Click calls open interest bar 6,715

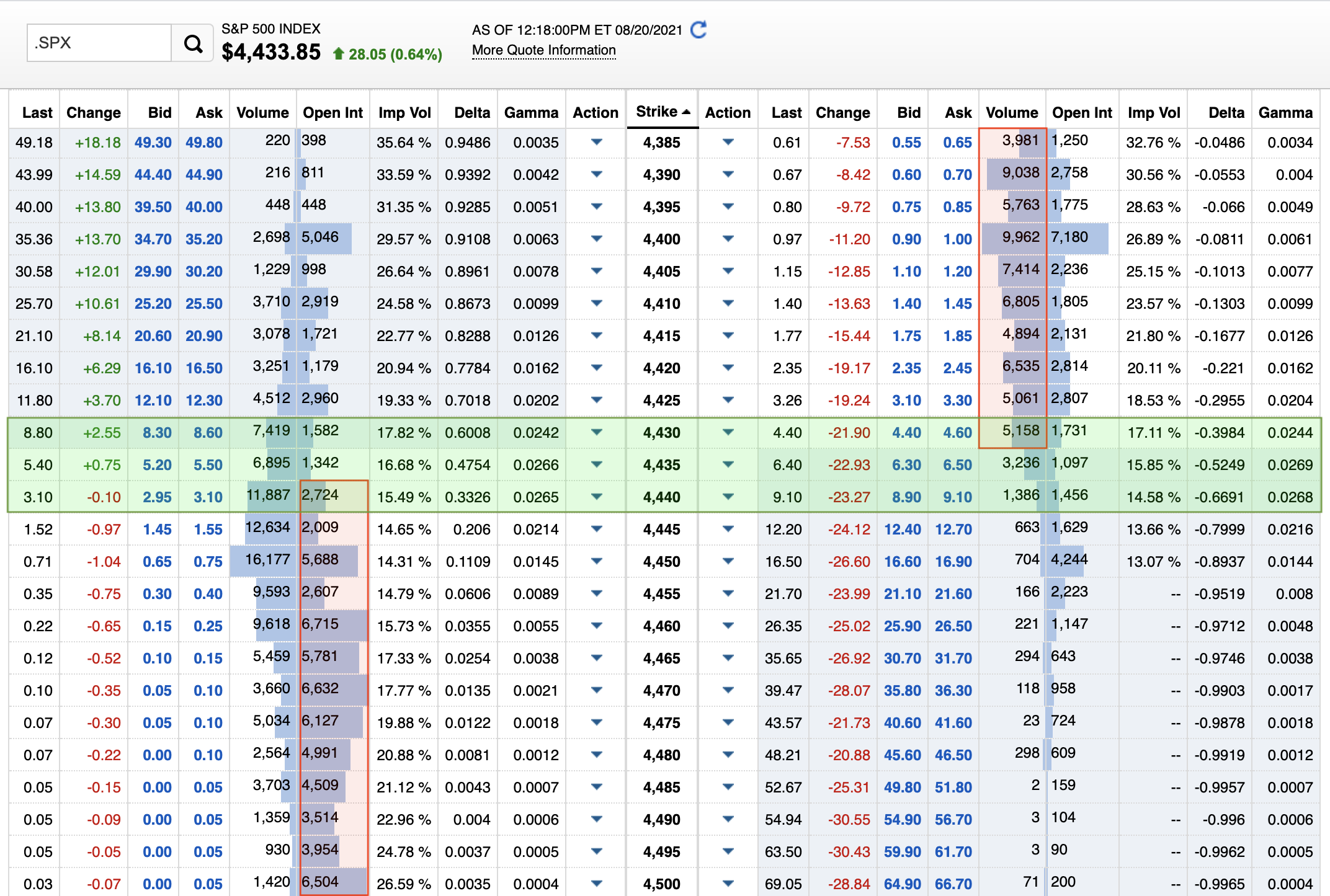pyautogui.click(x=332, y=625)
